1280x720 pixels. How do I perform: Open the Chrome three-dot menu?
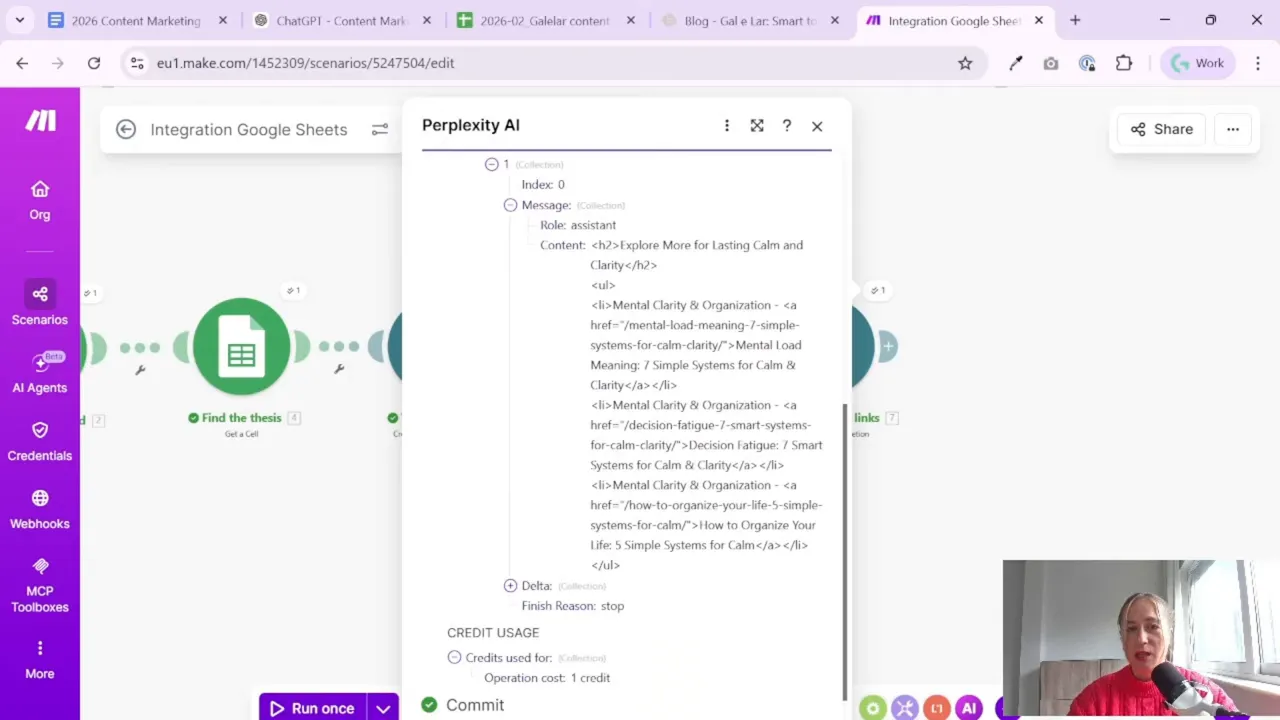[x=1257, y=63]
